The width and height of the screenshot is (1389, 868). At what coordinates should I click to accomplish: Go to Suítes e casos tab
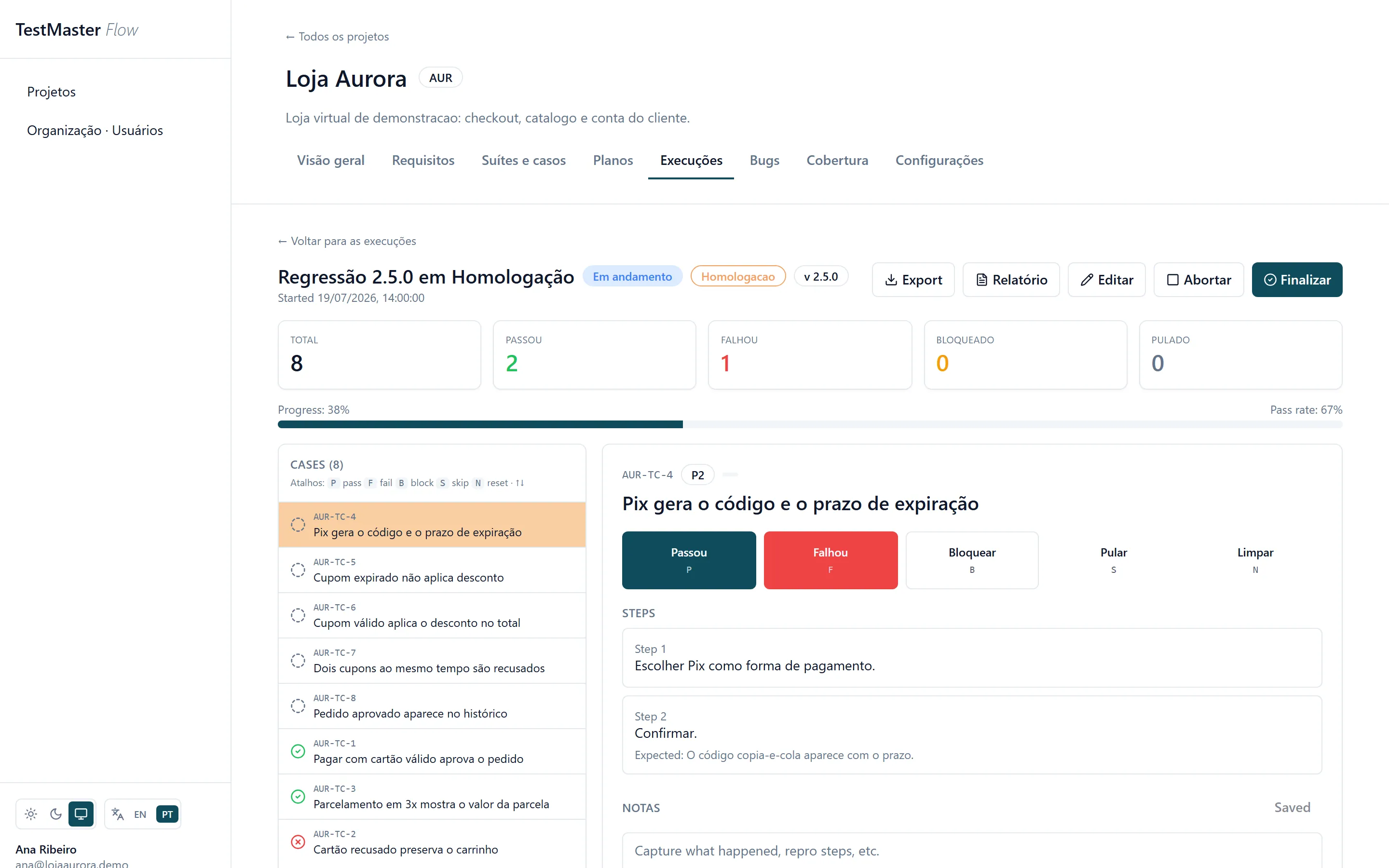click(523, 160)
